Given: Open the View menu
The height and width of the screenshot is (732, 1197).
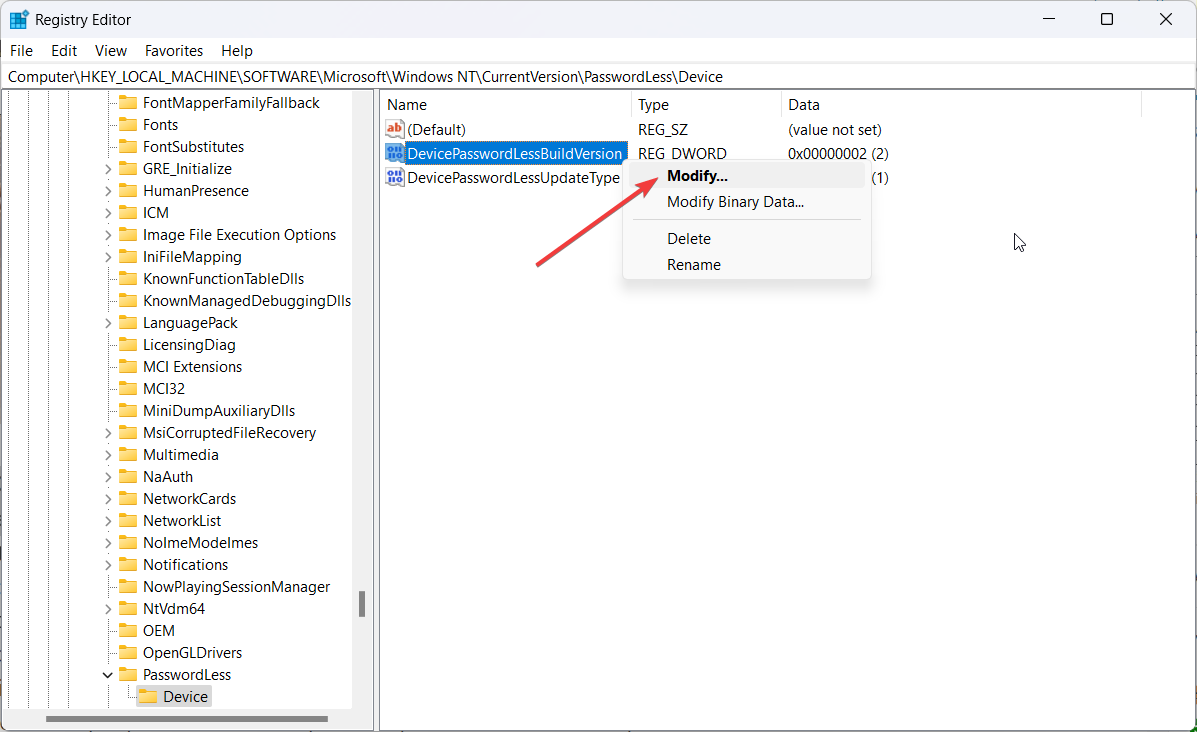Looking at the screenshot, I should pyautogui.click(x=111, y=50).
